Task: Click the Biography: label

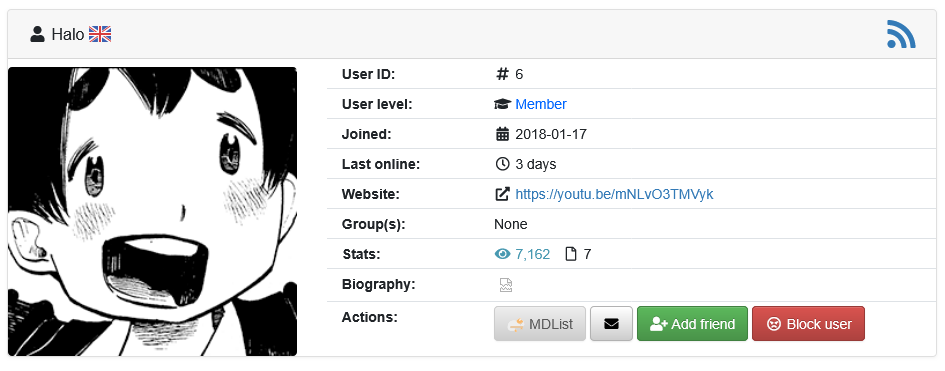Action: point(378,284)
